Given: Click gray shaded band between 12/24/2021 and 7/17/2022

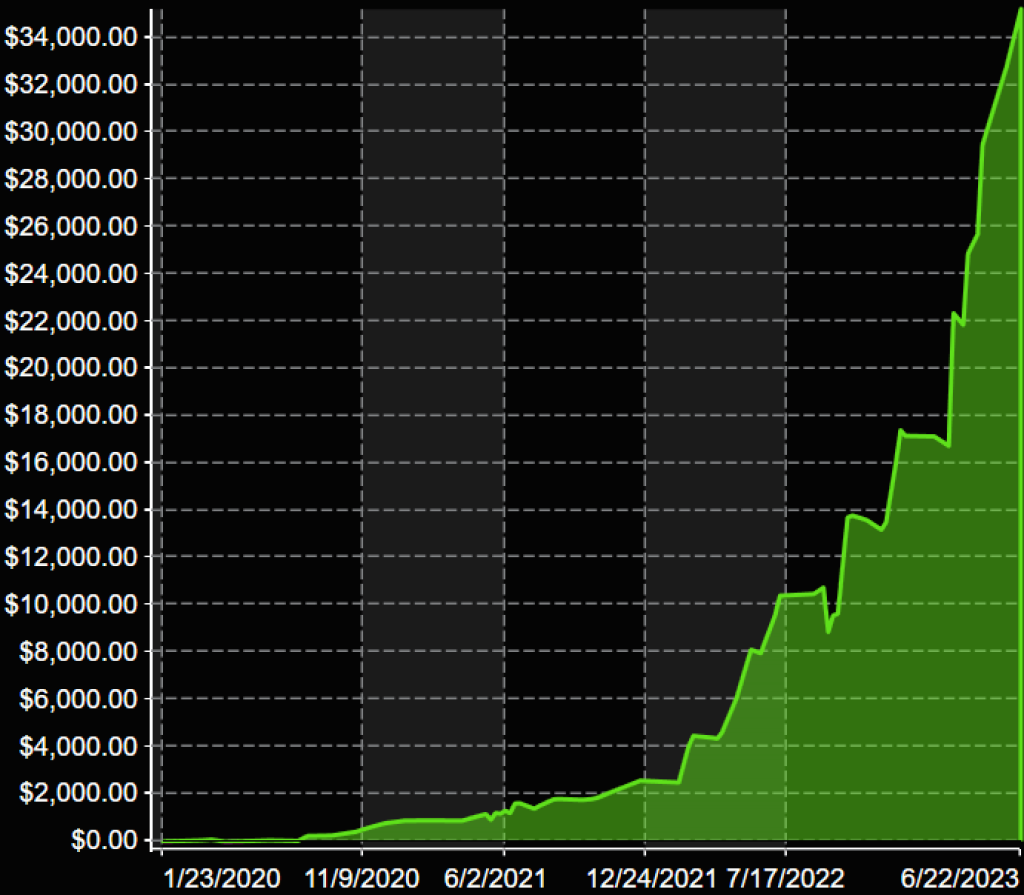Looking at the screenshot, I should tap(715, 400).
